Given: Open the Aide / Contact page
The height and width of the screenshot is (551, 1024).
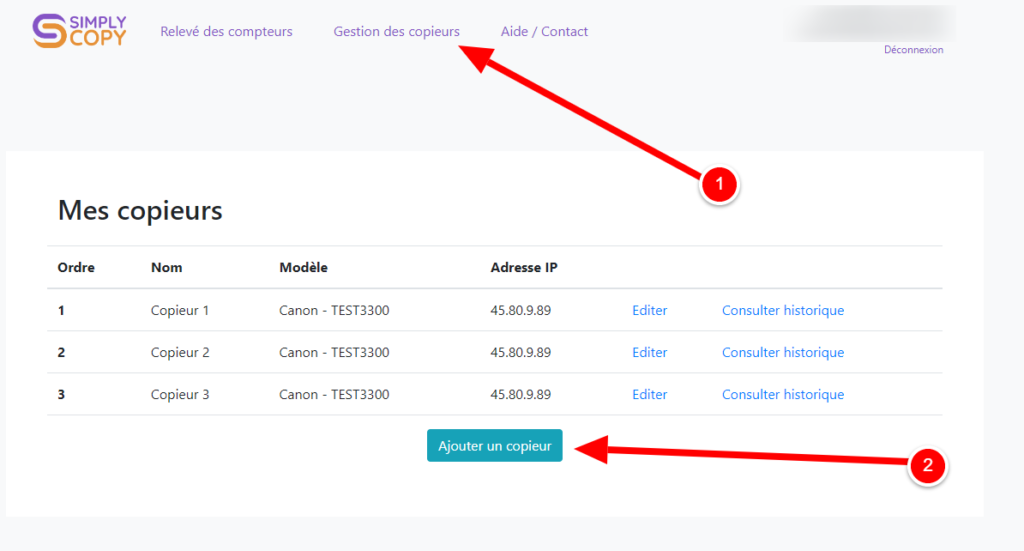Looking at the screenshot, I should [x=544, y=32].
